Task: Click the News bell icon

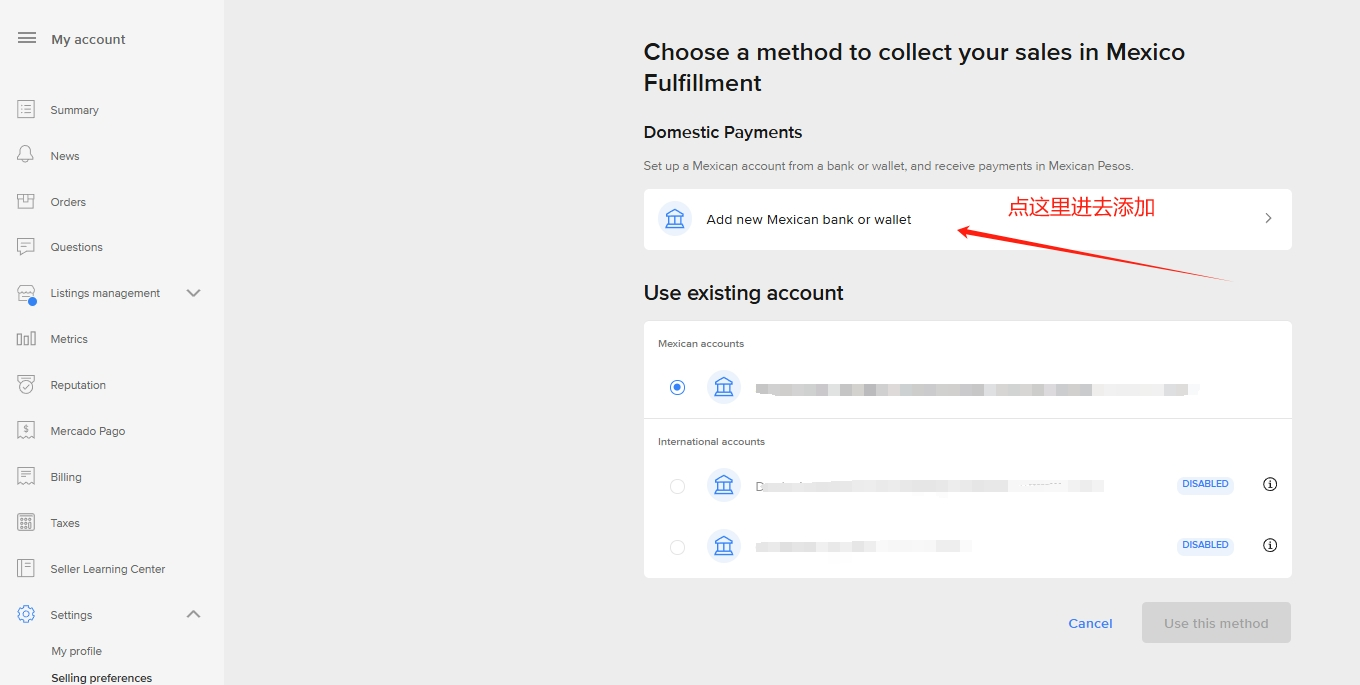Action: pos(26,155)
